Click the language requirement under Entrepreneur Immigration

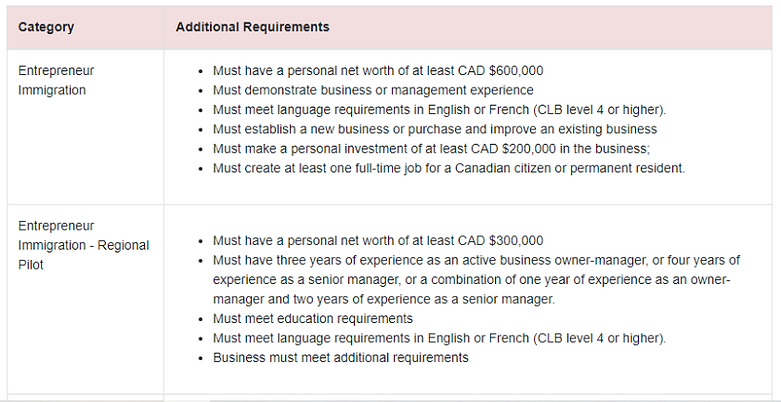[x=439, y=110]
